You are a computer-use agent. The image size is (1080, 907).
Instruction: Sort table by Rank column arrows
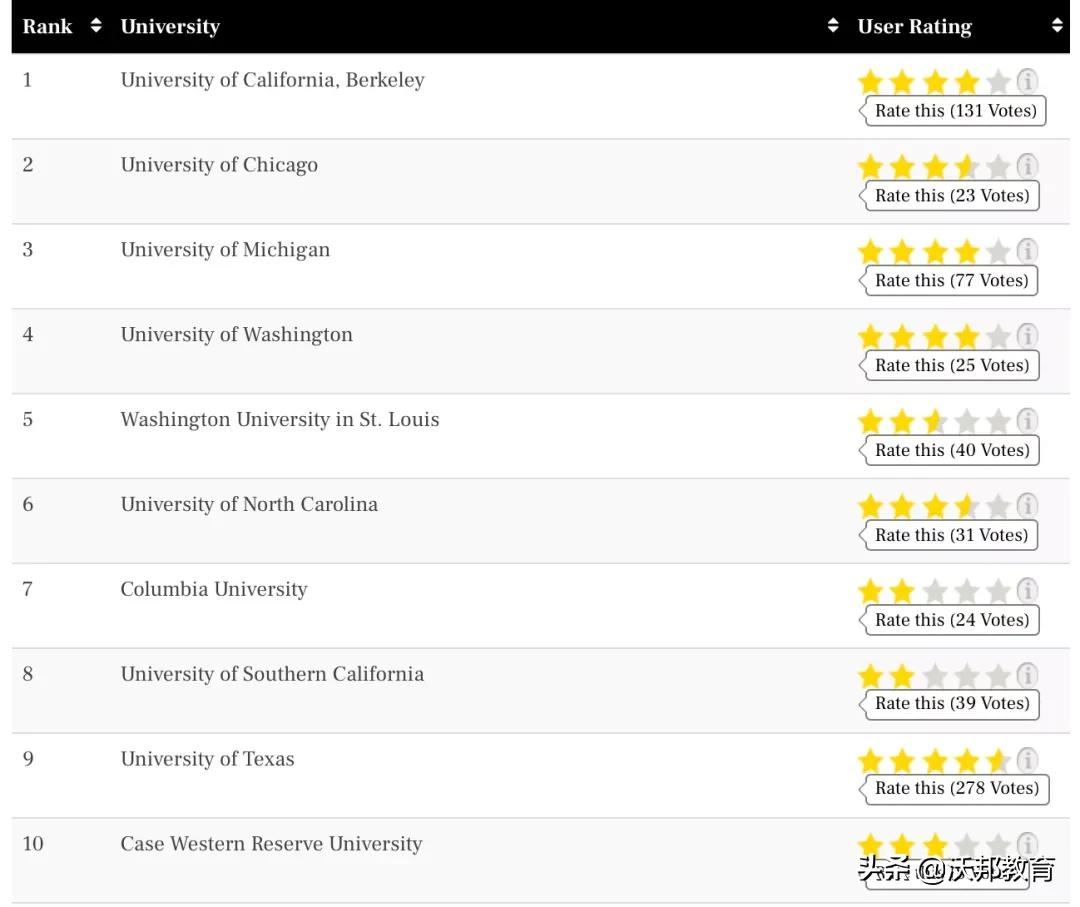(96, 26)
